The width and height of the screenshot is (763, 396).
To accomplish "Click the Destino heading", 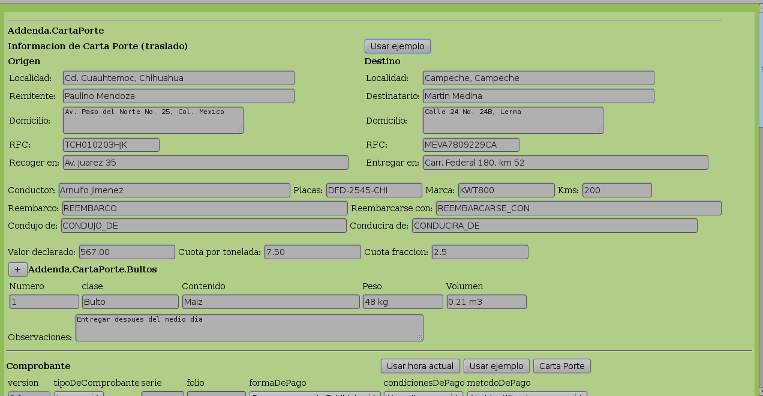I will [382, 61].
